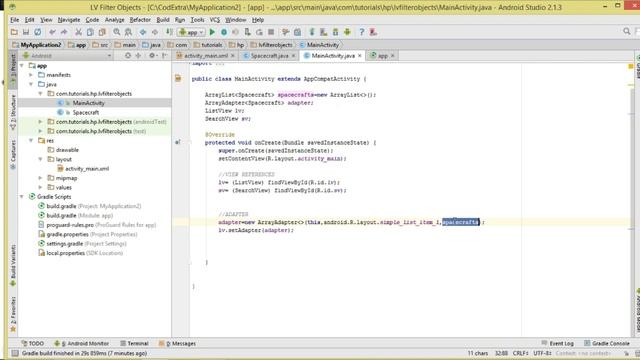Click the Cut scissors icon
The image size is (640, 360).
pos(78,32)
